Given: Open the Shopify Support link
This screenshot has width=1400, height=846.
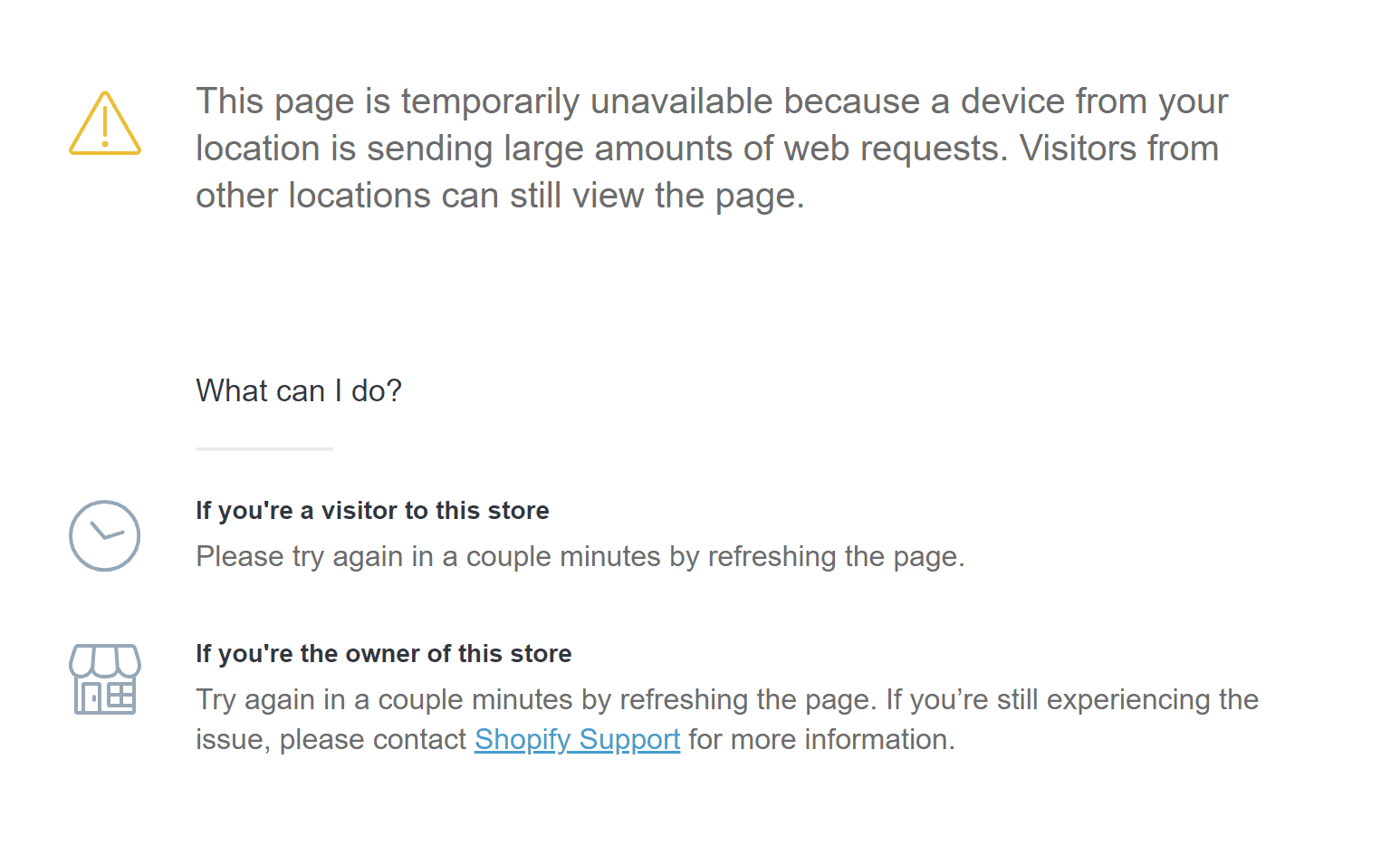Looking at the screenshot, I should (x=577, y=739).
